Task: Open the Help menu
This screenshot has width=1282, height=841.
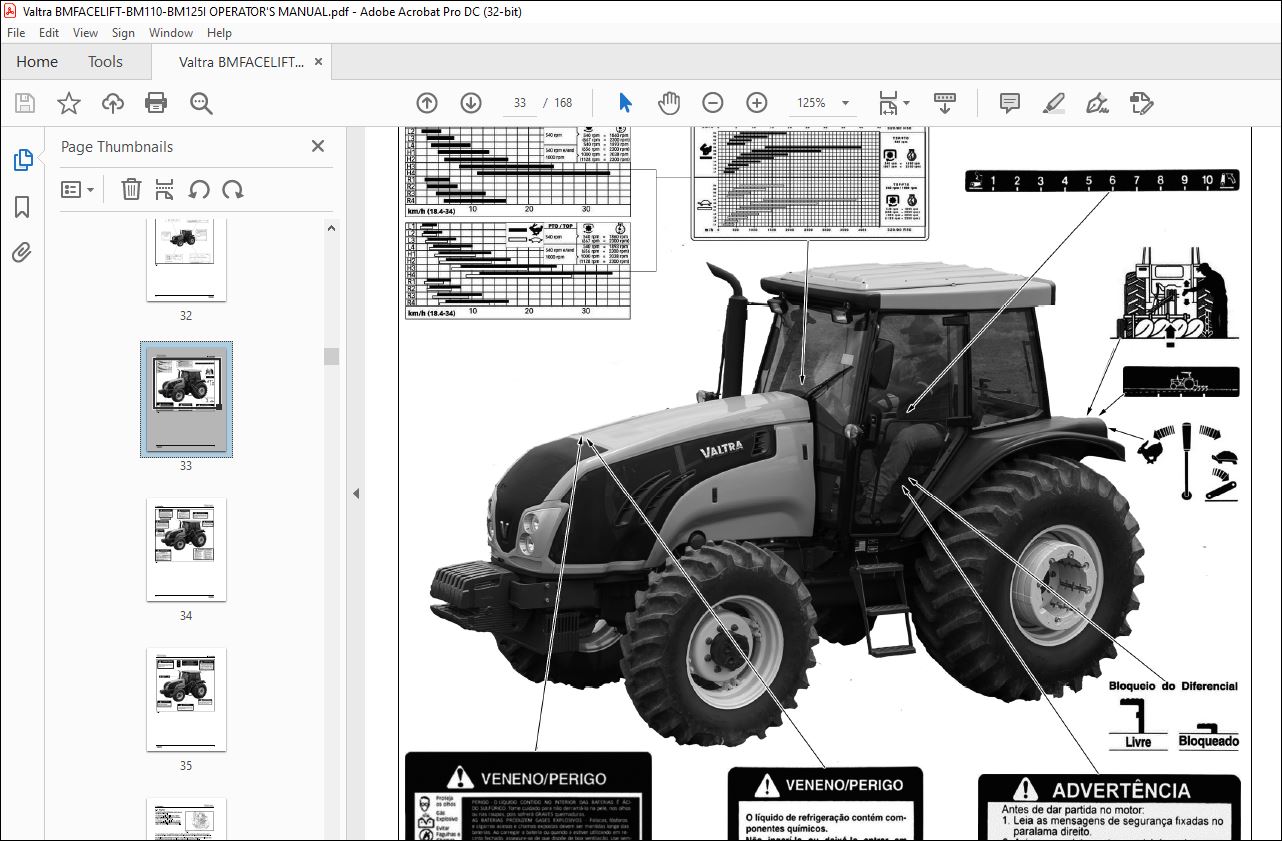Action: [219, 33]
